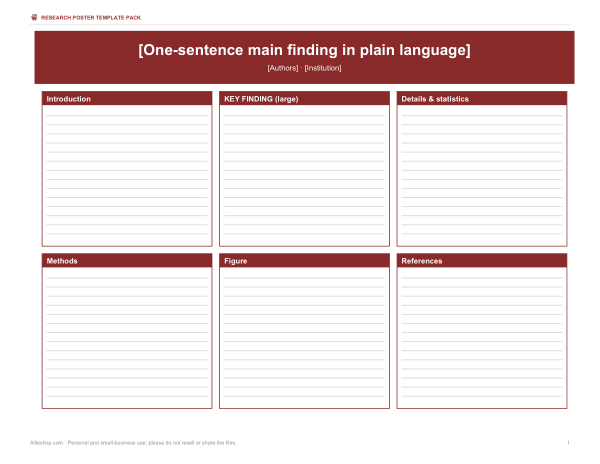The width and height of the screenshot is (600, 464).
Task: Select the 'KEY FINDING (large)' section heading
Action: [x=261, y=99]
